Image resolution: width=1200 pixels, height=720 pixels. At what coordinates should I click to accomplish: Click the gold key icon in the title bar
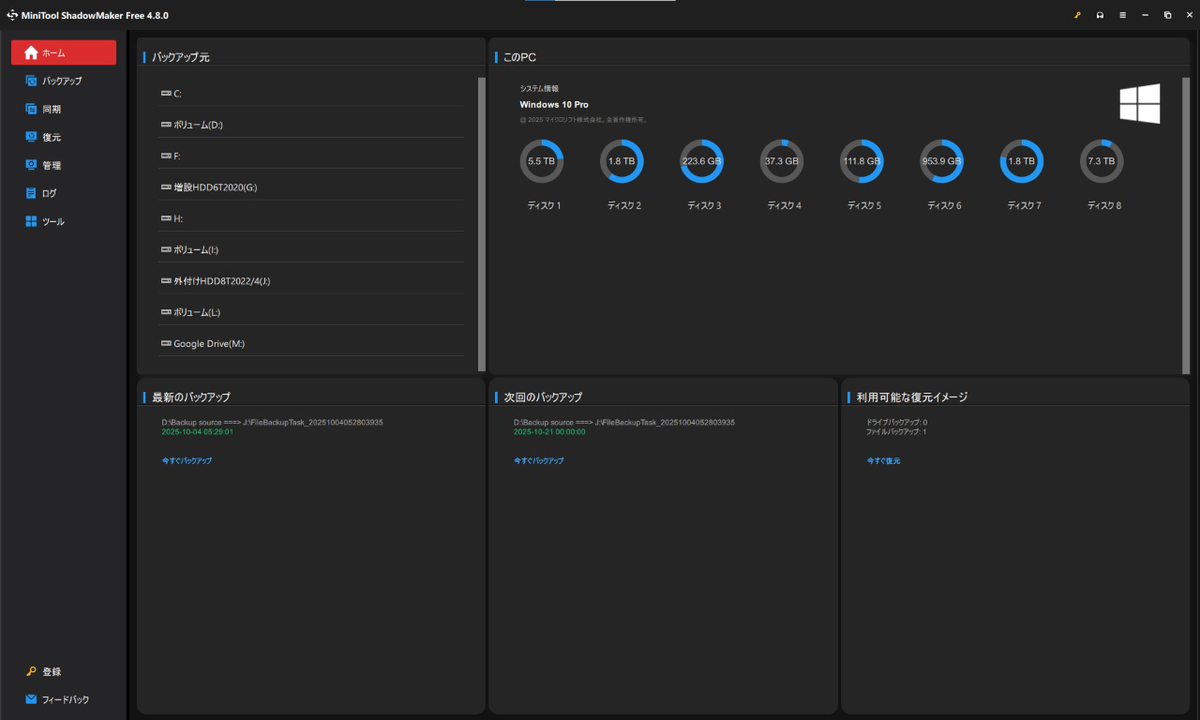[1077, 15]
